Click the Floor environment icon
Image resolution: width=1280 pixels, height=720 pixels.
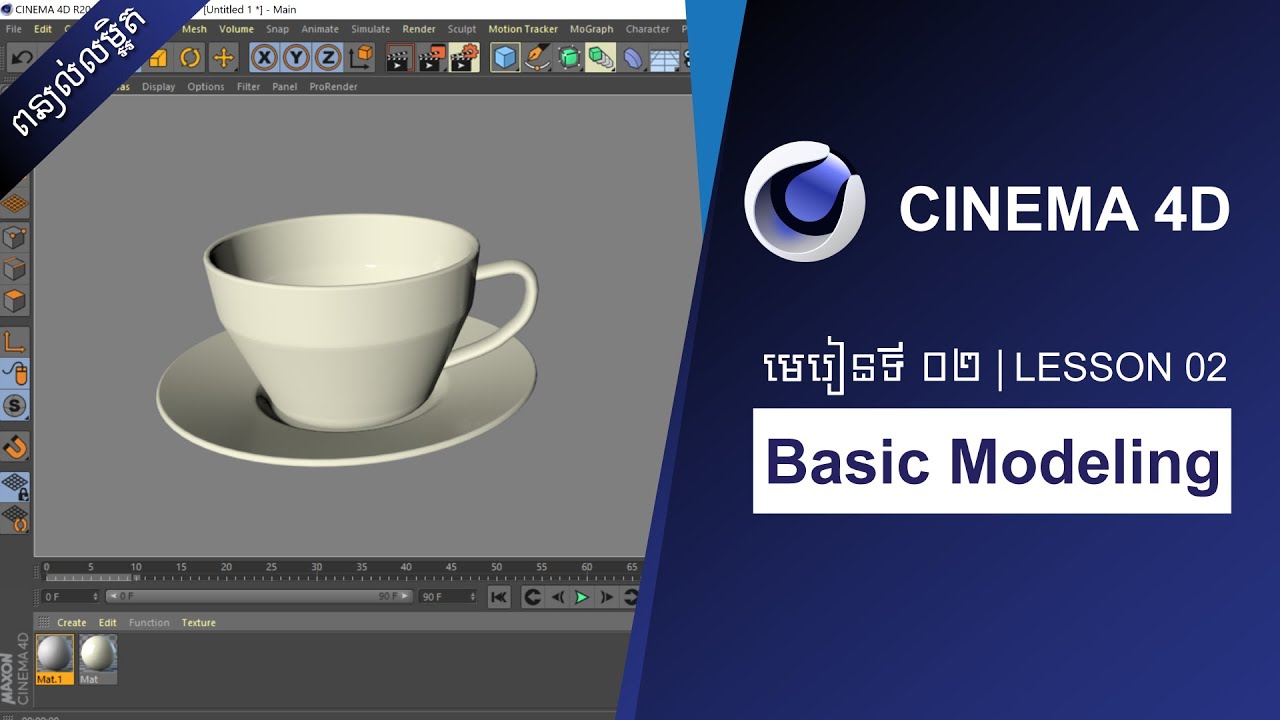[665, 59]
